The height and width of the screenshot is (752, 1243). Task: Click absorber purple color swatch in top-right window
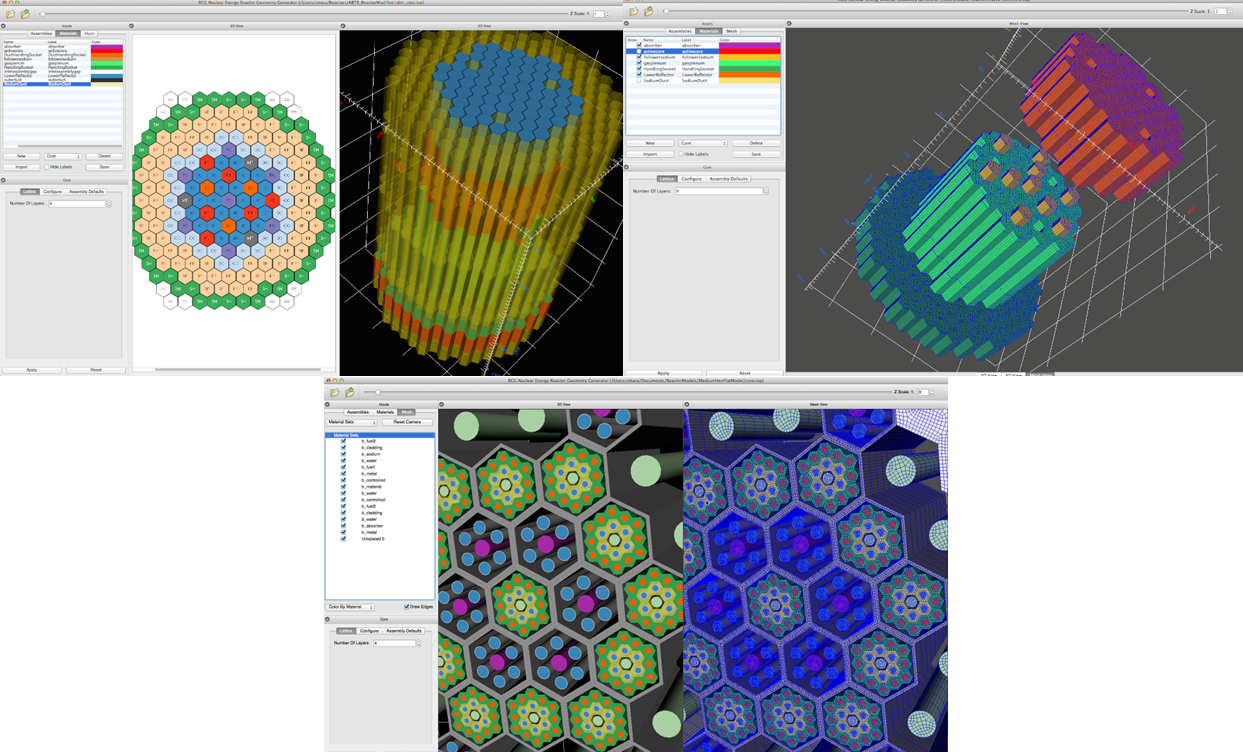(750, 45)
